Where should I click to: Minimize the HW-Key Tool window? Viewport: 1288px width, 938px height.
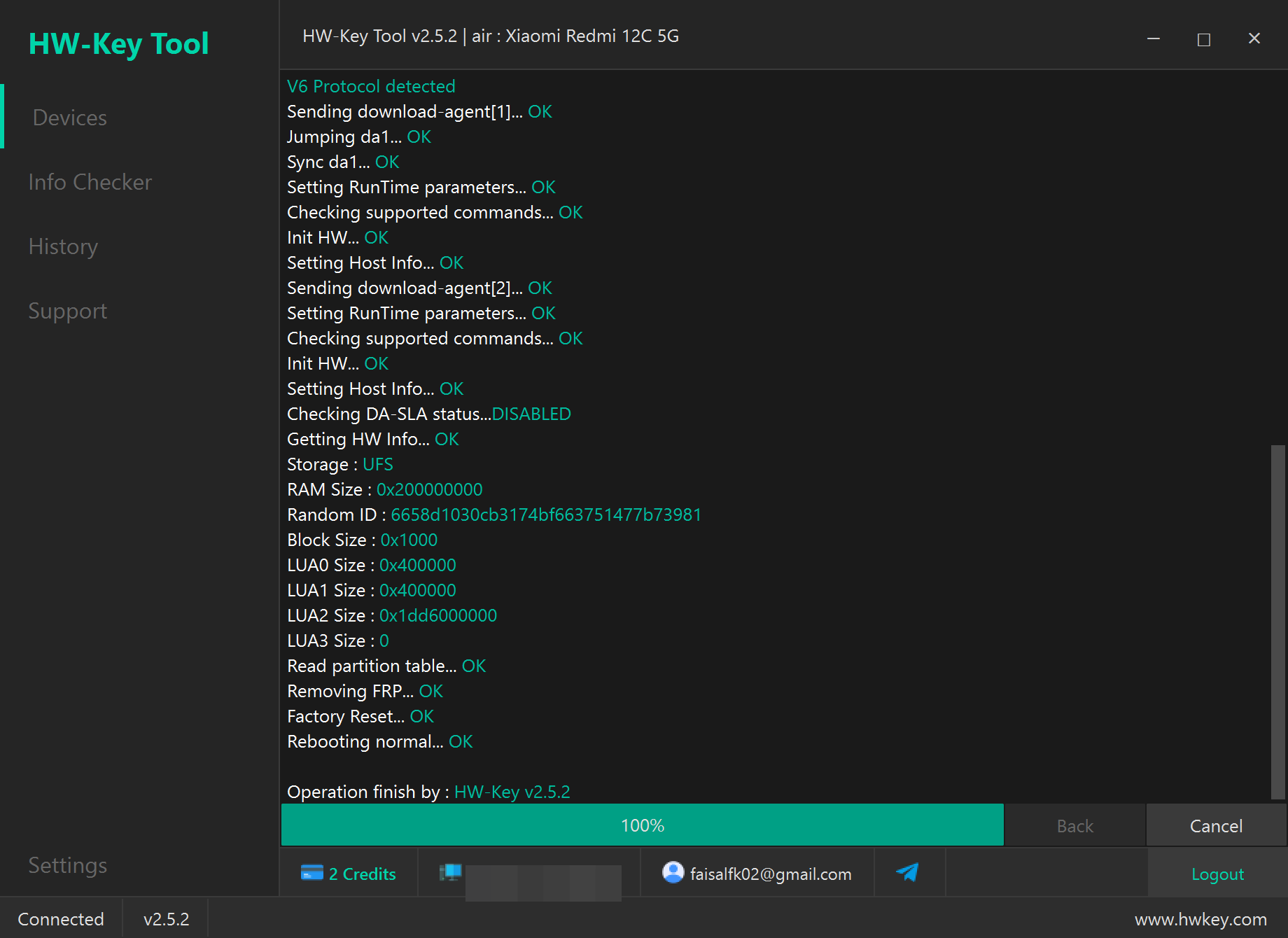tap(1154, 39)
